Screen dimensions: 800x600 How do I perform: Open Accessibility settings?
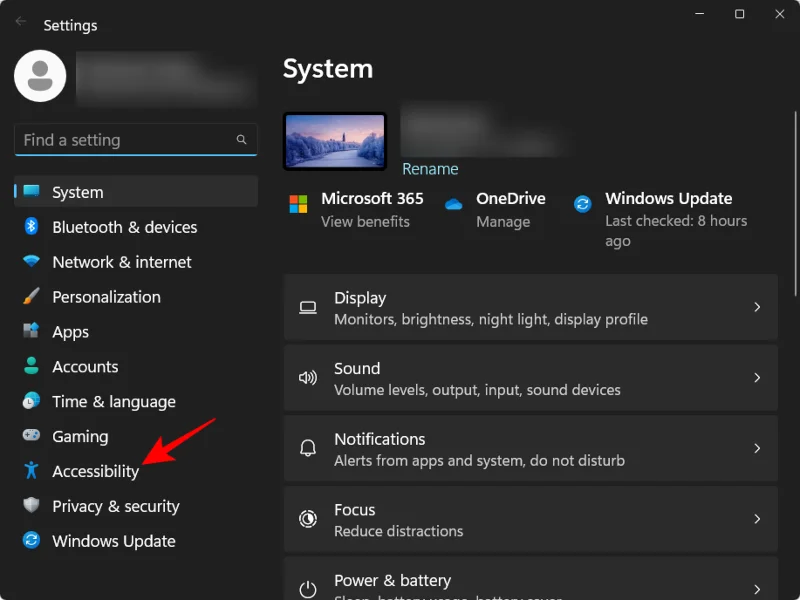click(136, 471)
